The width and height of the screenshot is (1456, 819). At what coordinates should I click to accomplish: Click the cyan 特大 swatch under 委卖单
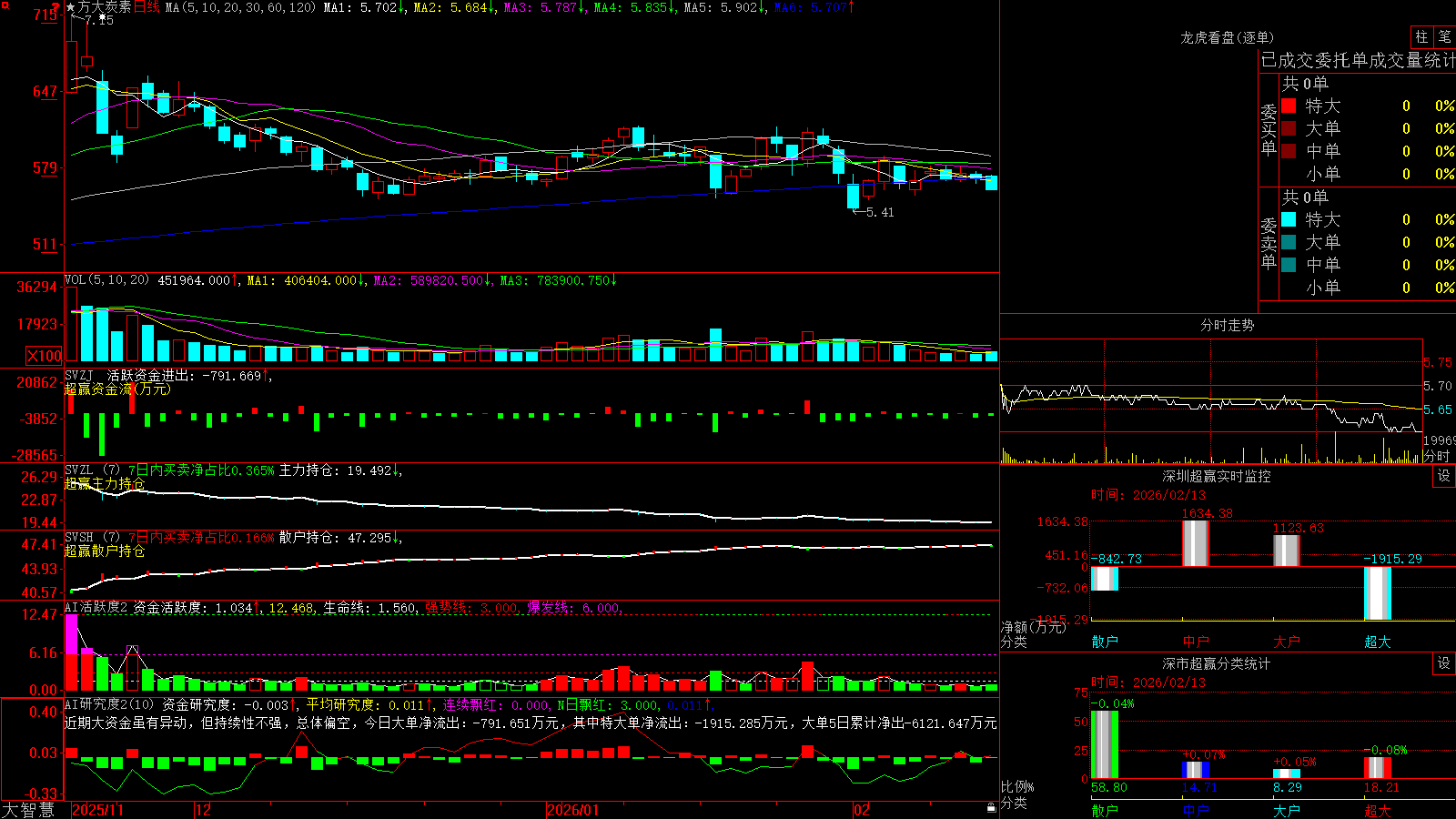tap(1289, 219)
